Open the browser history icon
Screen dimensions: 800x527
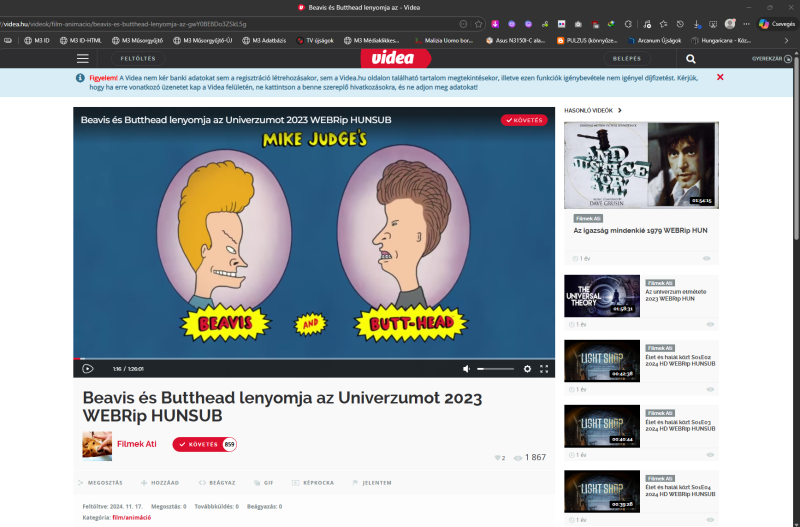point(680,24)
